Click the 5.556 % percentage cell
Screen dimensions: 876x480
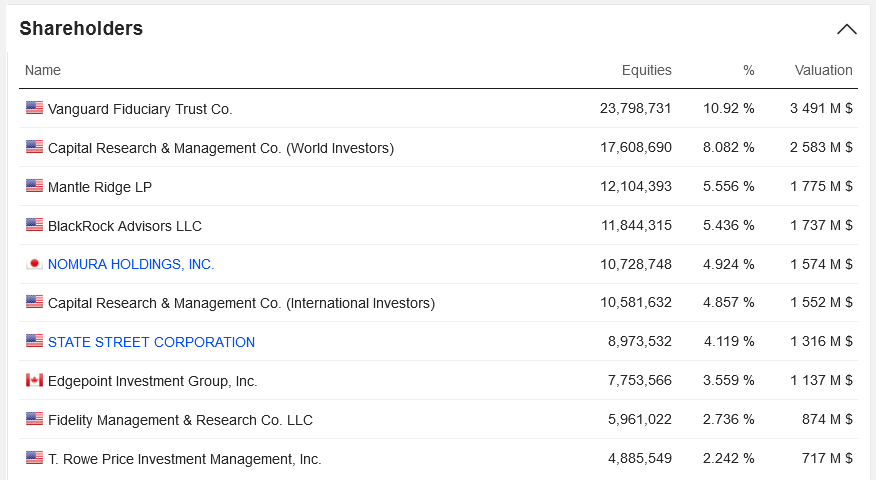[x=729, y=186]
